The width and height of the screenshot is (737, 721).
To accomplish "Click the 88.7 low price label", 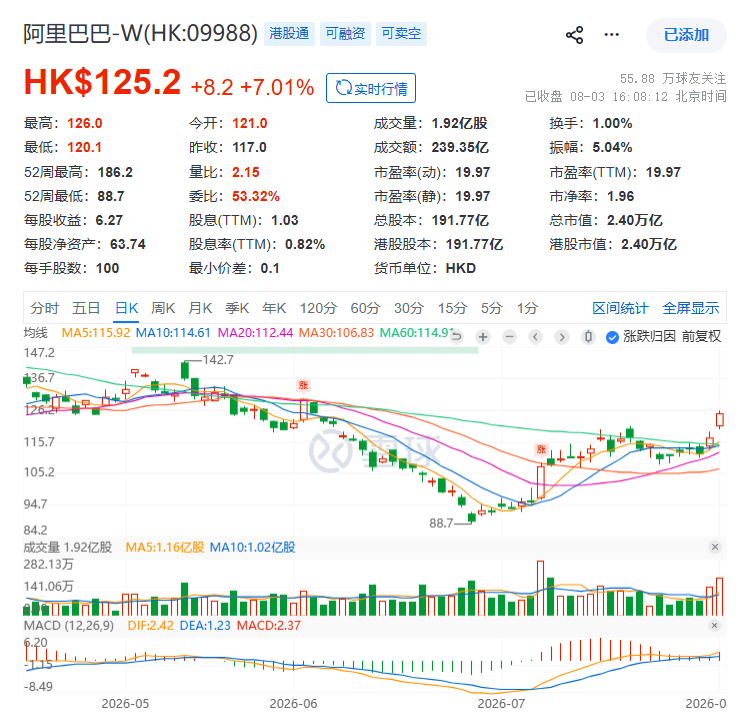I will [x=441, y=523].
